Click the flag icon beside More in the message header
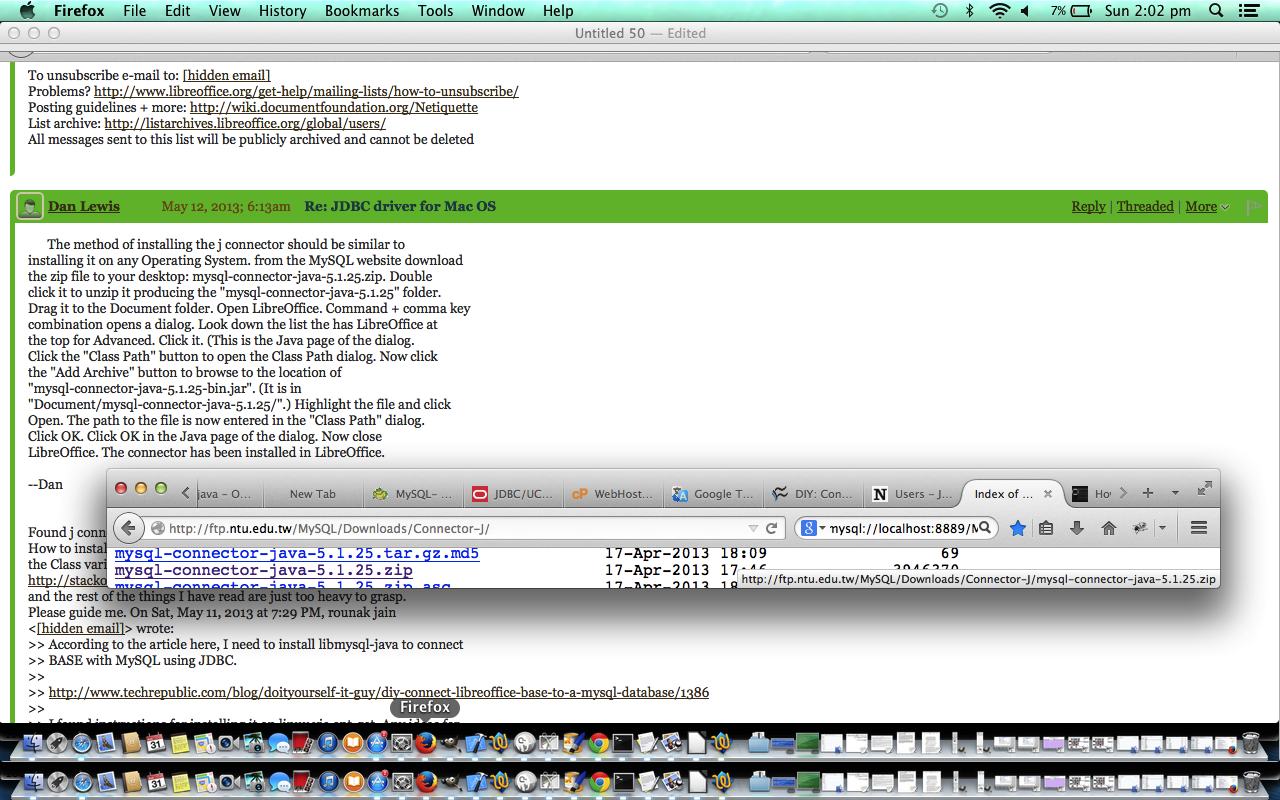This screenshot has width=1280, height=800. (1253, 207)
